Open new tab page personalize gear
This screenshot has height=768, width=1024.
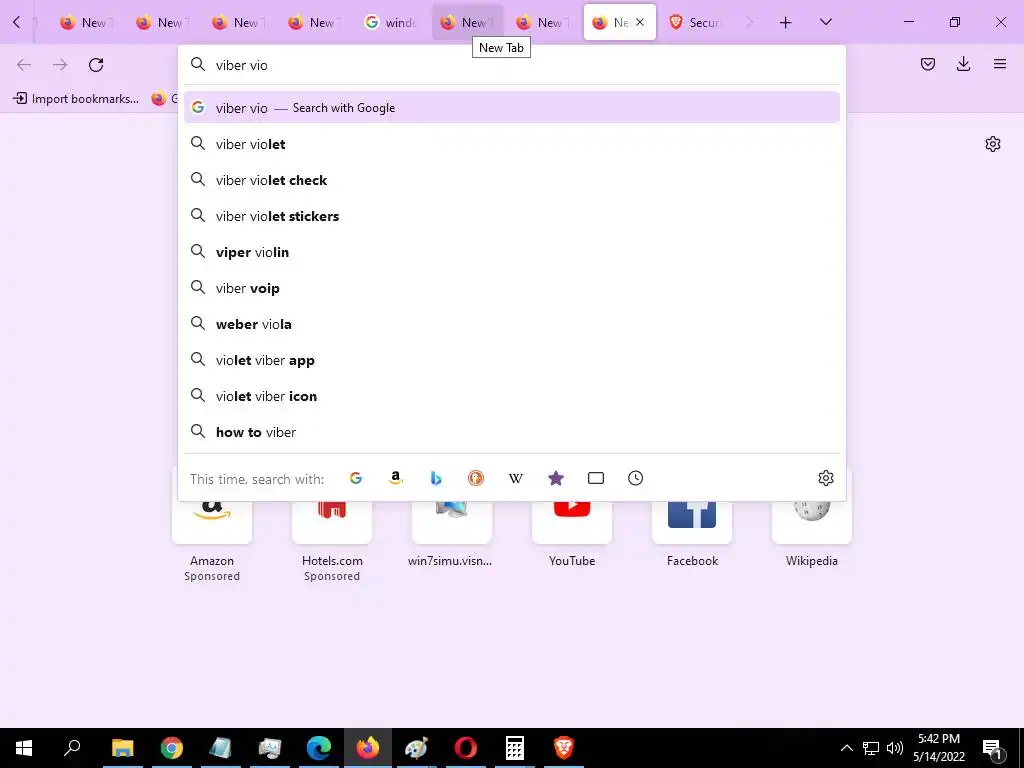(993, 144)
